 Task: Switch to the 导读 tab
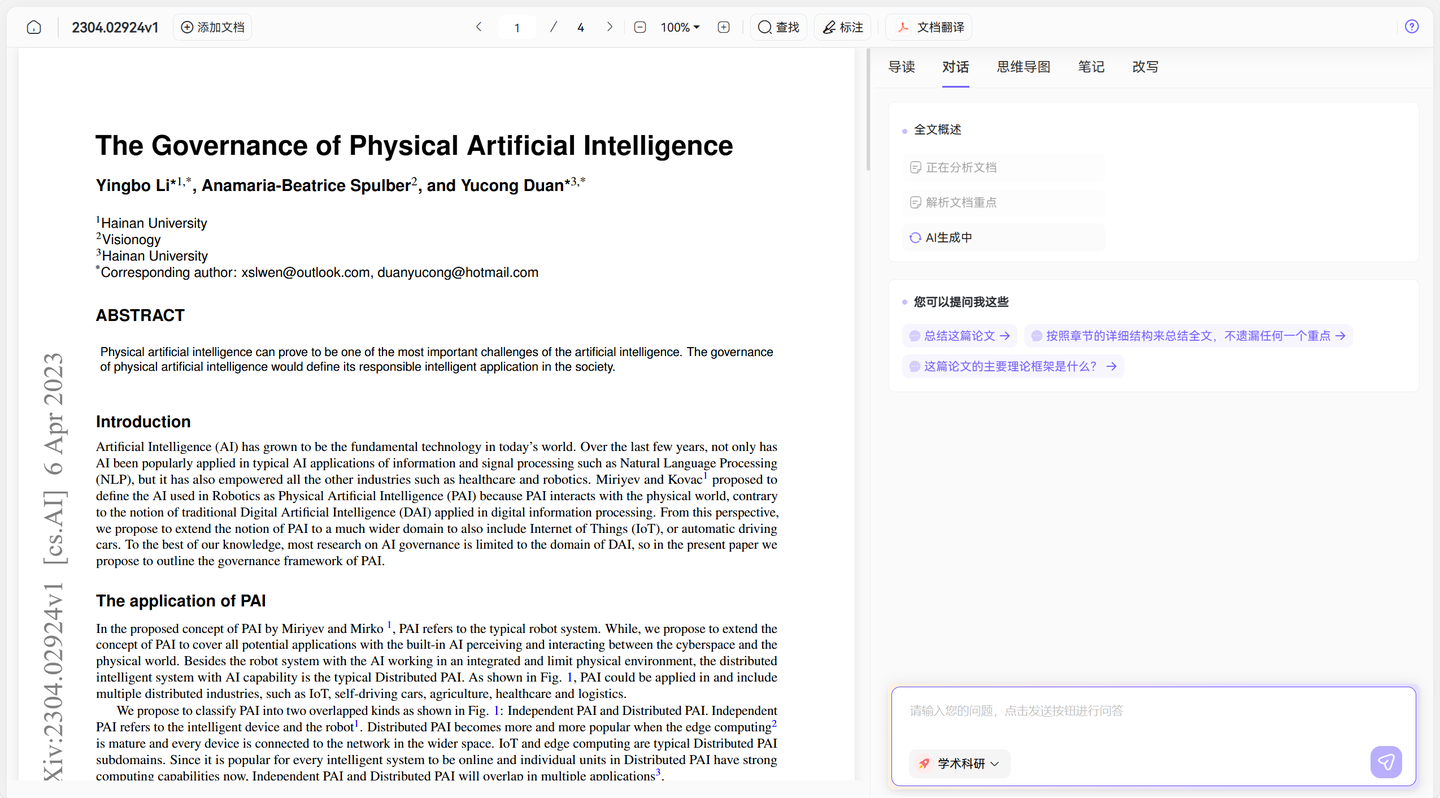[902, 67]
